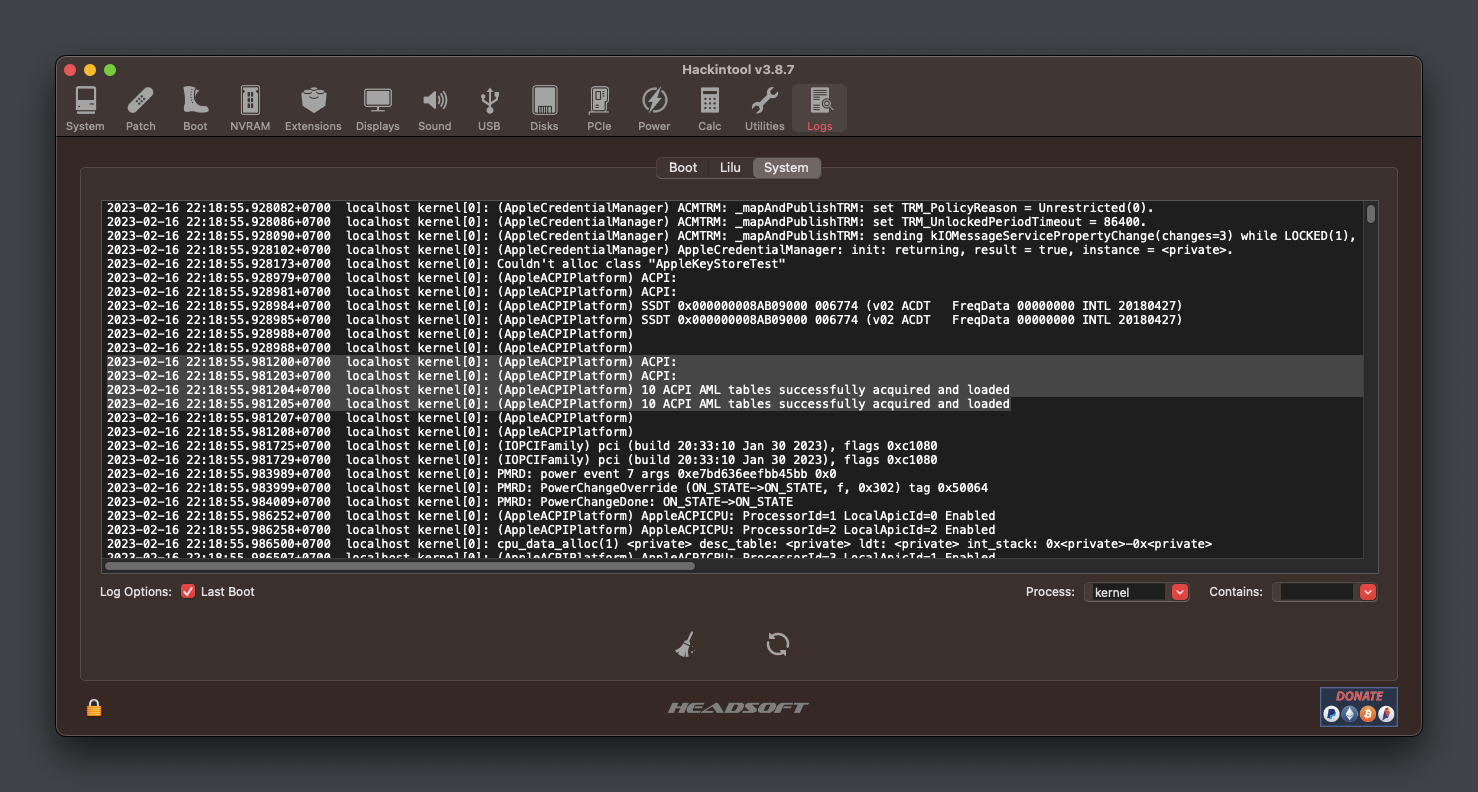Expand the Process dropdown arrow

(1179, 592)
